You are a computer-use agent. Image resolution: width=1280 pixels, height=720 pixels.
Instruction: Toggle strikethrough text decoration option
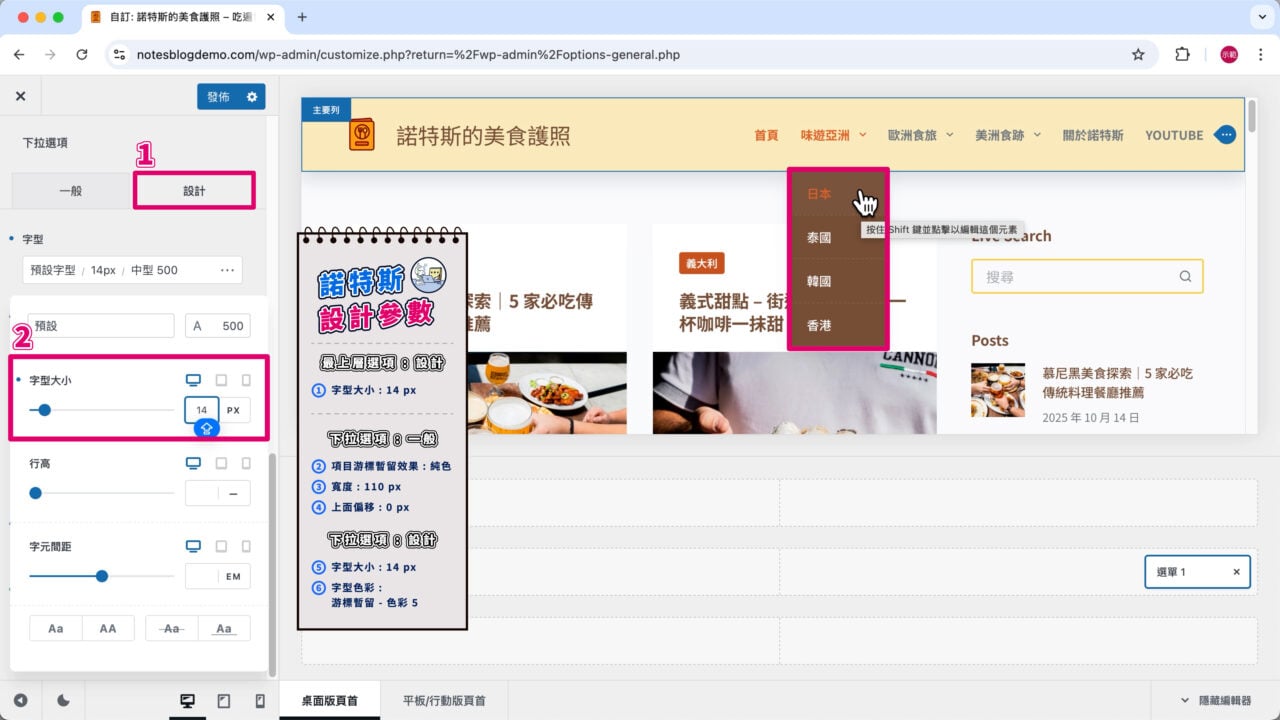(x=170, y=627)
